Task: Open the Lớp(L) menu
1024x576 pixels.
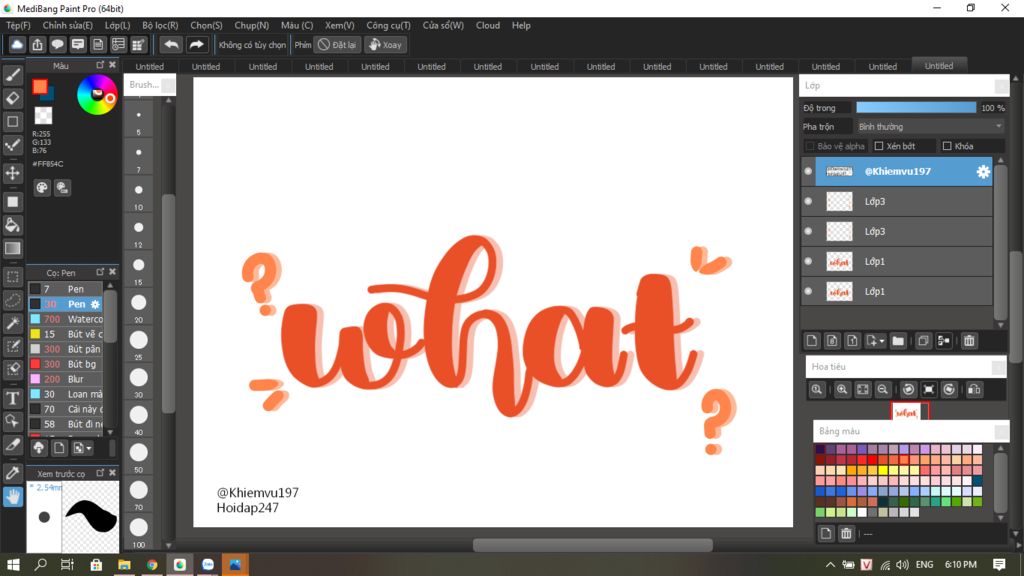Action: pos(118,25)
